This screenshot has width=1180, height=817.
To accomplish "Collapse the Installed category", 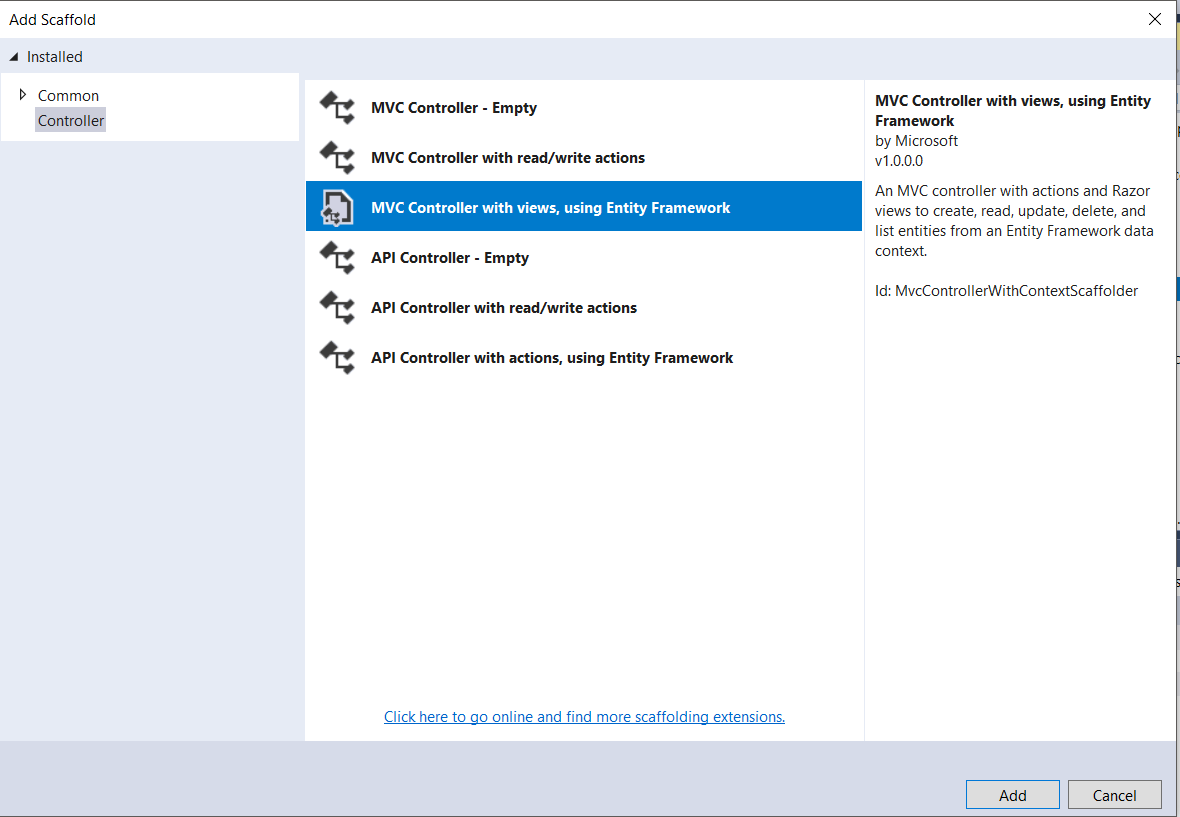I will tap(14, 57).
